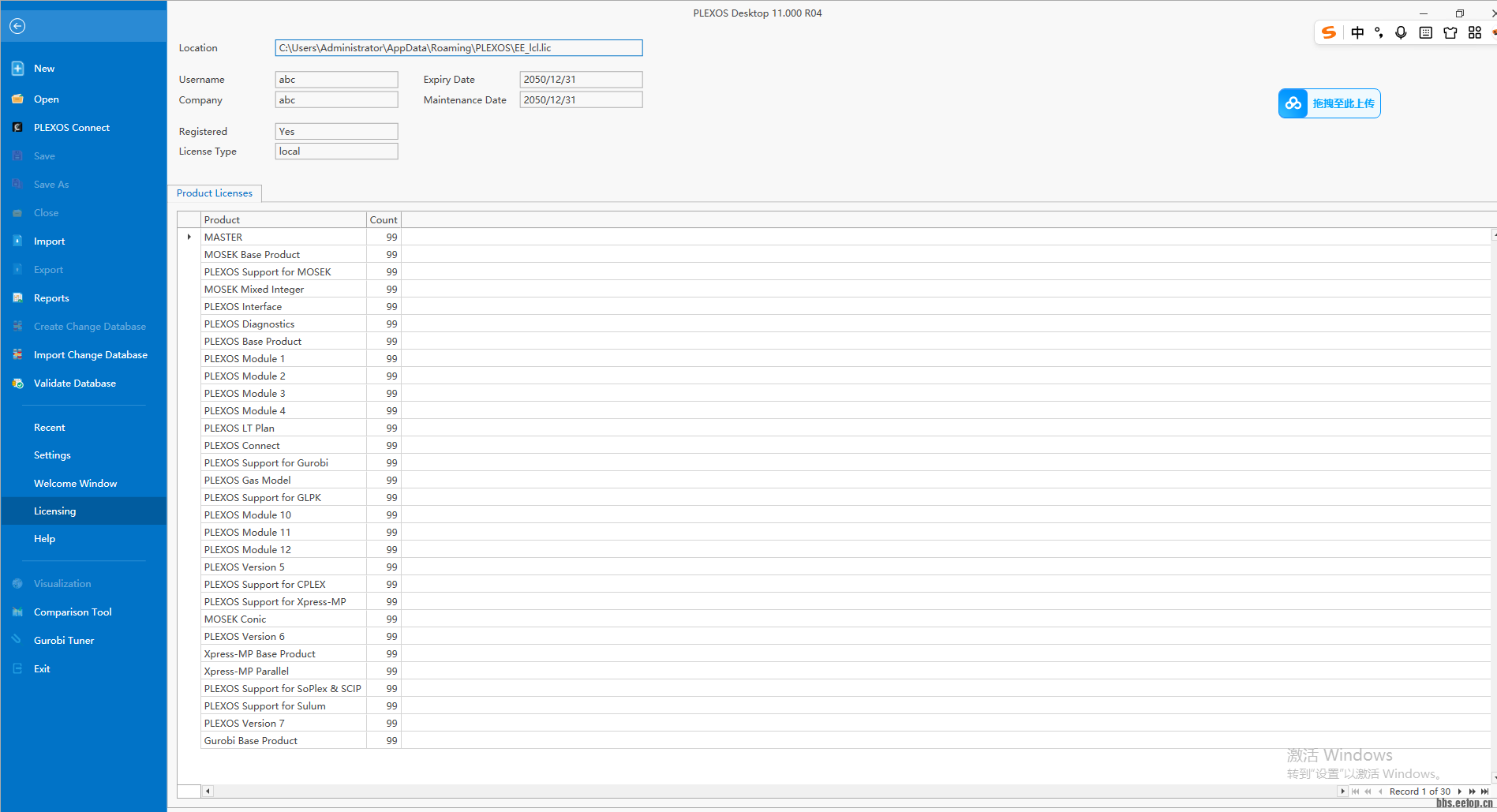Toggle Chinese/English input mode button
The width and height of the screenshot is (1497, 812).
click(1357, 32)
